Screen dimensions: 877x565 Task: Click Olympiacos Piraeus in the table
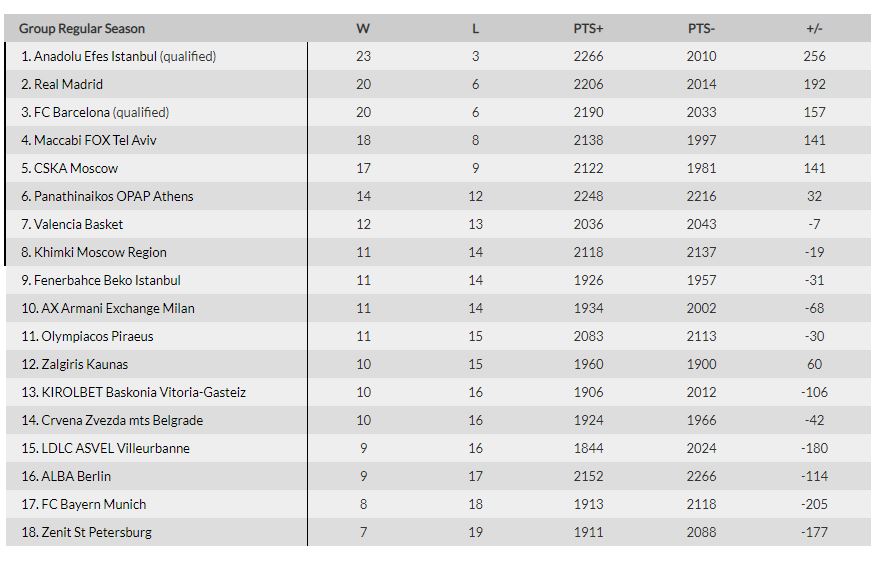97,337
